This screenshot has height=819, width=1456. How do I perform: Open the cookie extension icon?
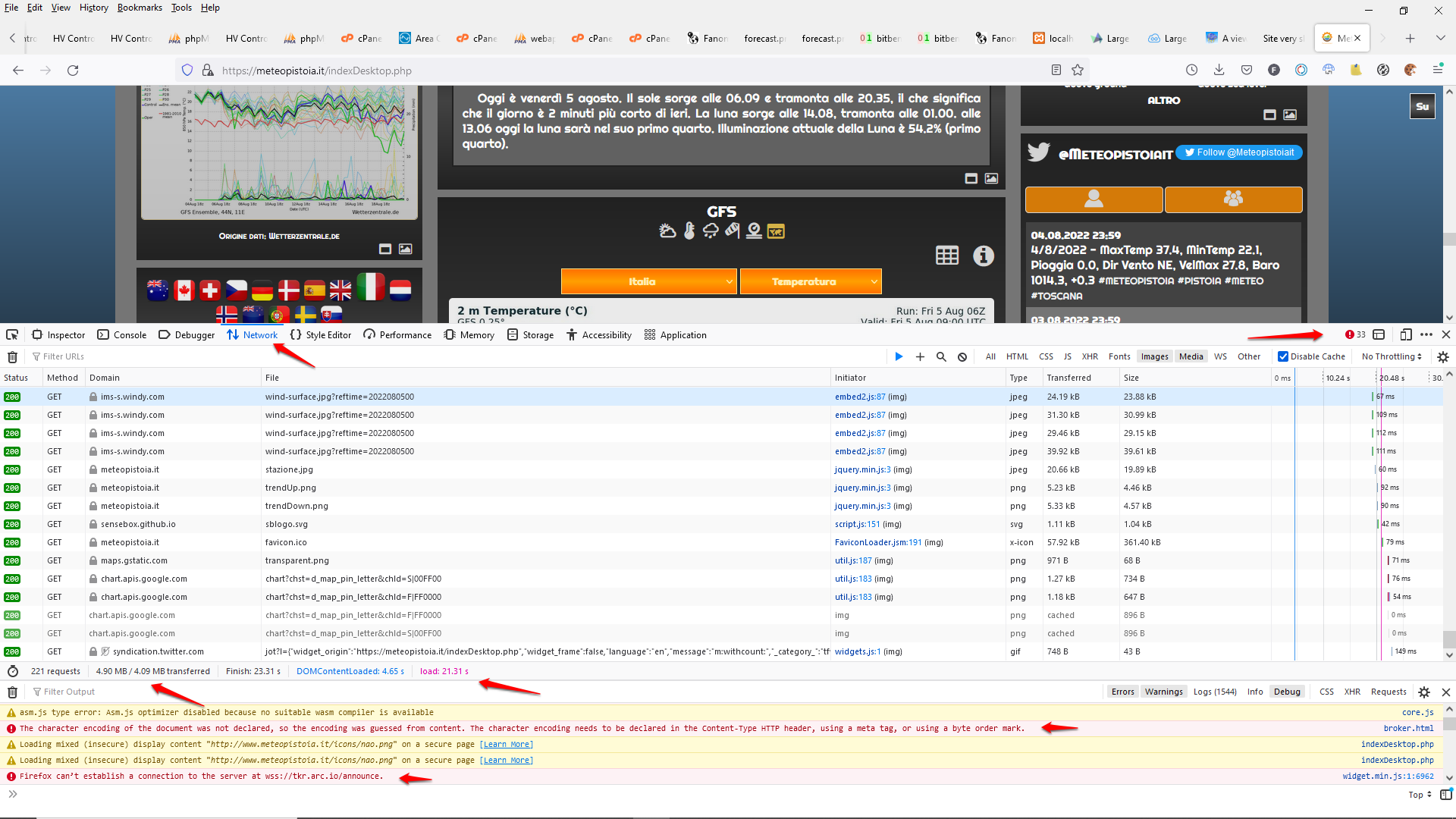point(1410,70)
